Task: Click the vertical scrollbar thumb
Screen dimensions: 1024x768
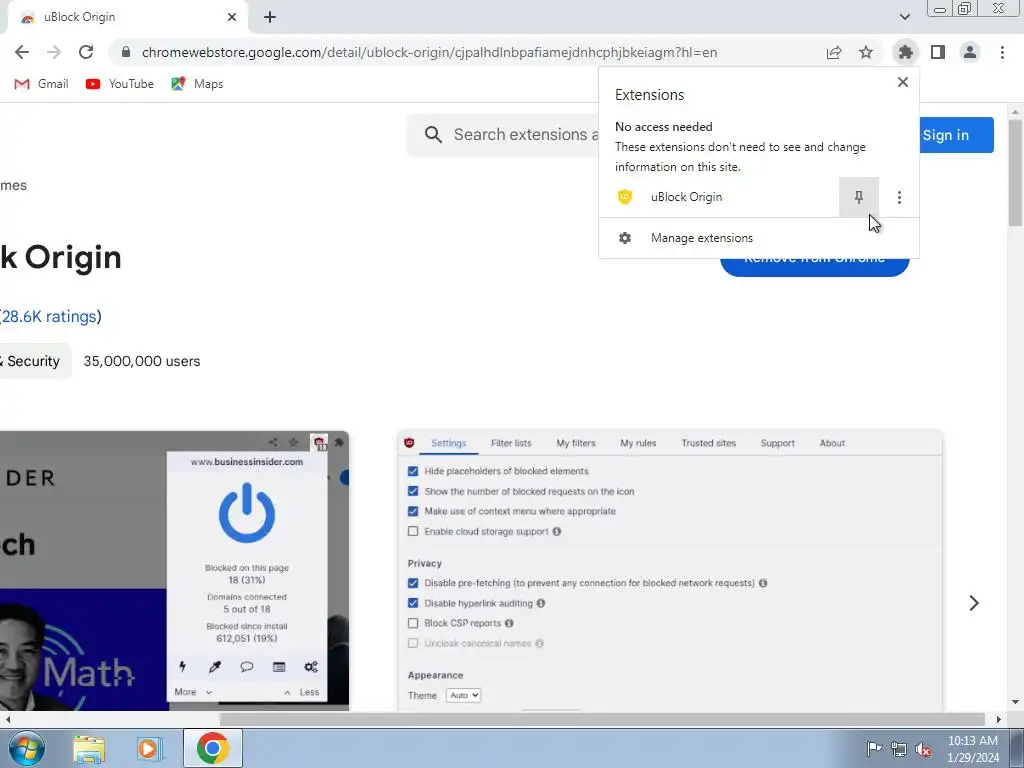Action: pyautogui.click(x=1016, y=173)
